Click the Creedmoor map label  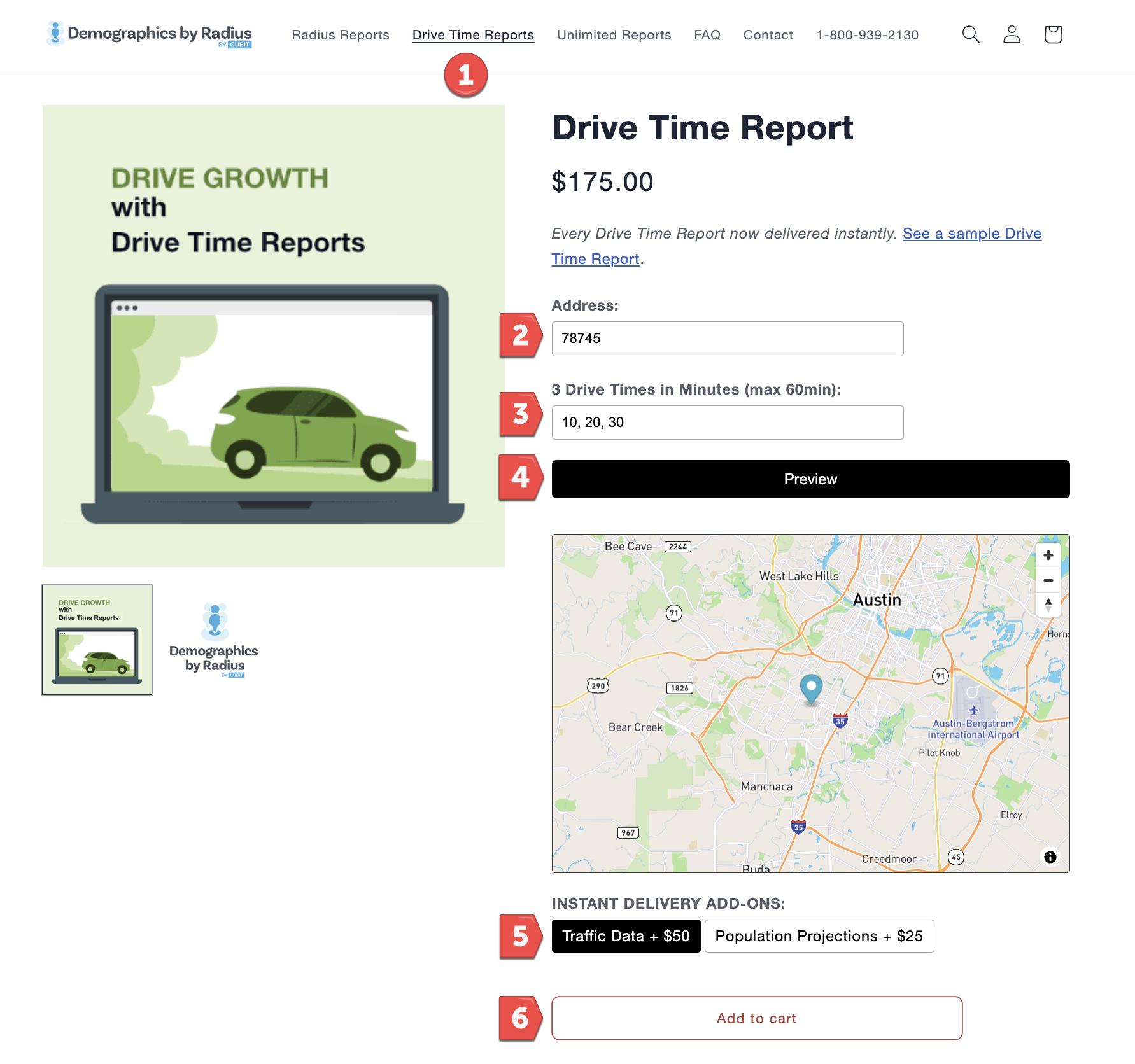point(889,859)
